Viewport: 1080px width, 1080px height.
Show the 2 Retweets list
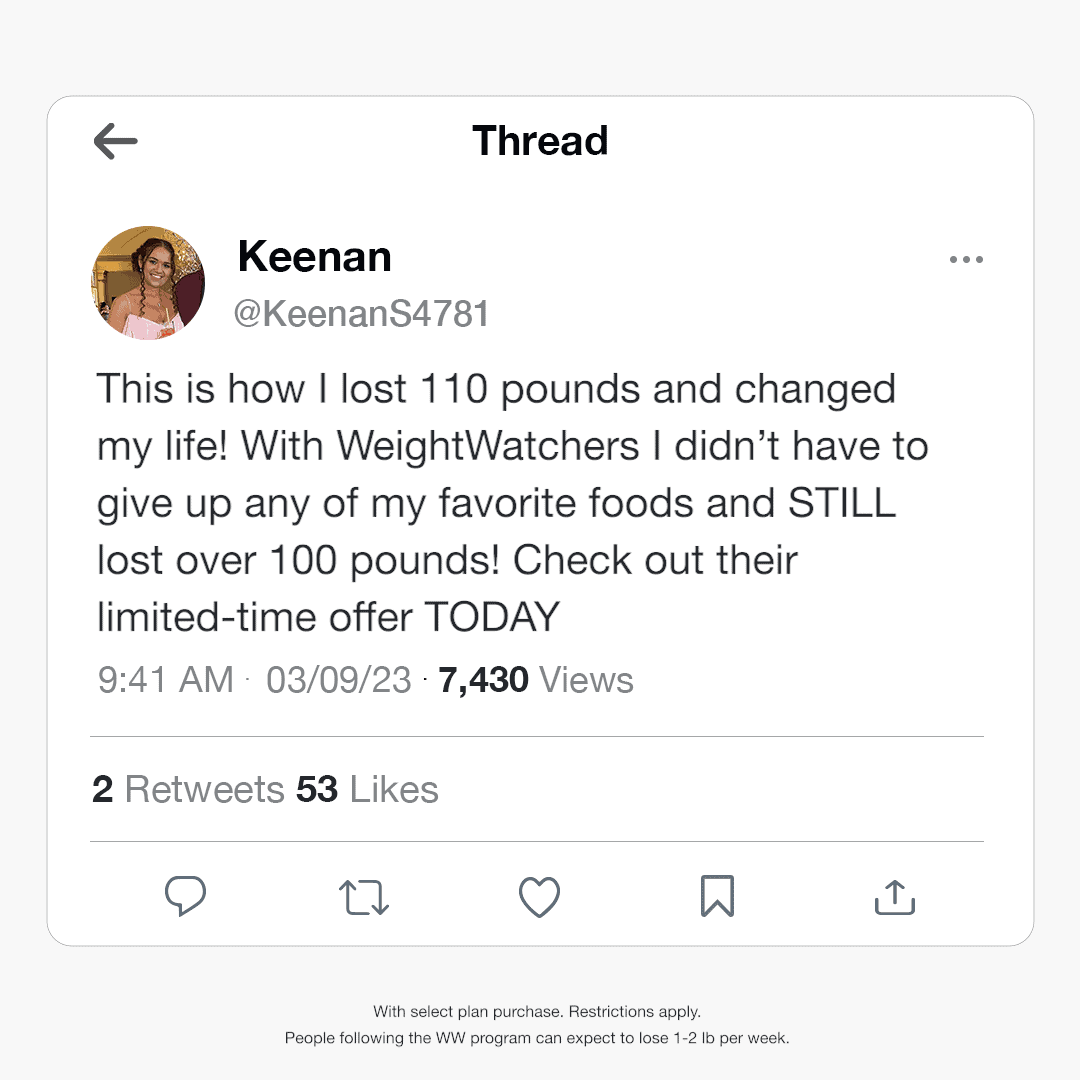tap(188, 790)
